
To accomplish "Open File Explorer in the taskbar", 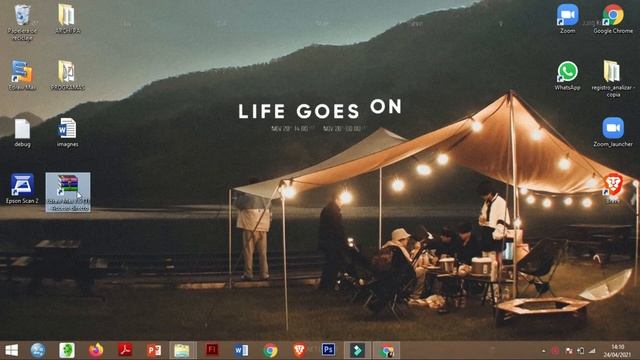I will pyautogui.click(x=182, y=350).
